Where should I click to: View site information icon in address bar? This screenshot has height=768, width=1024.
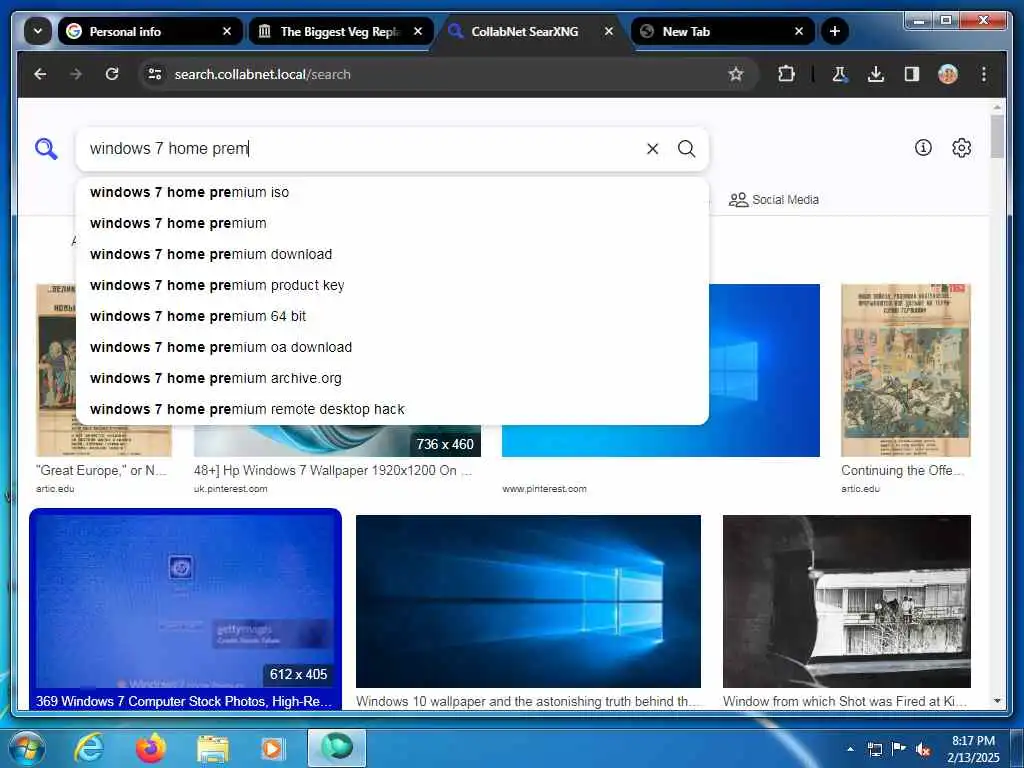[155, 74]
